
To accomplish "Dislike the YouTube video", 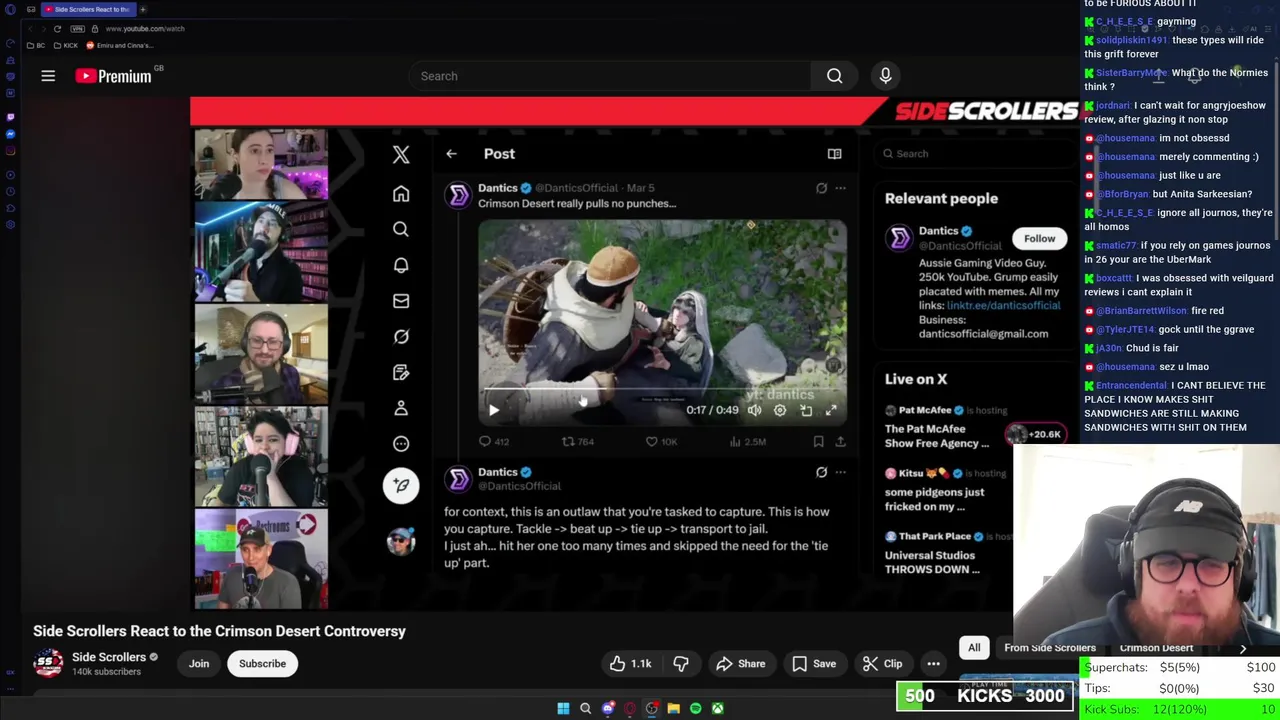I will tap(681, 664).
